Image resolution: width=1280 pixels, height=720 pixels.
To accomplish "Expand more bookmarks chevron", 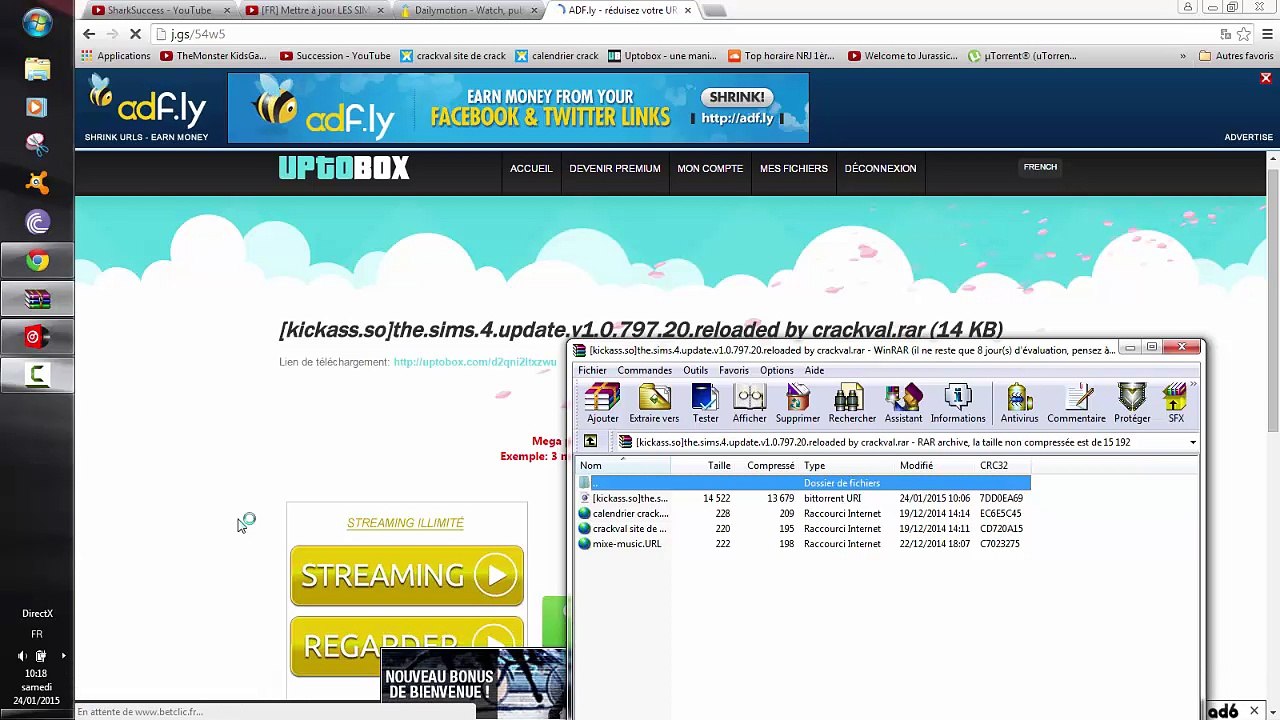I will pyautogui.click(x=1183, y=56).
